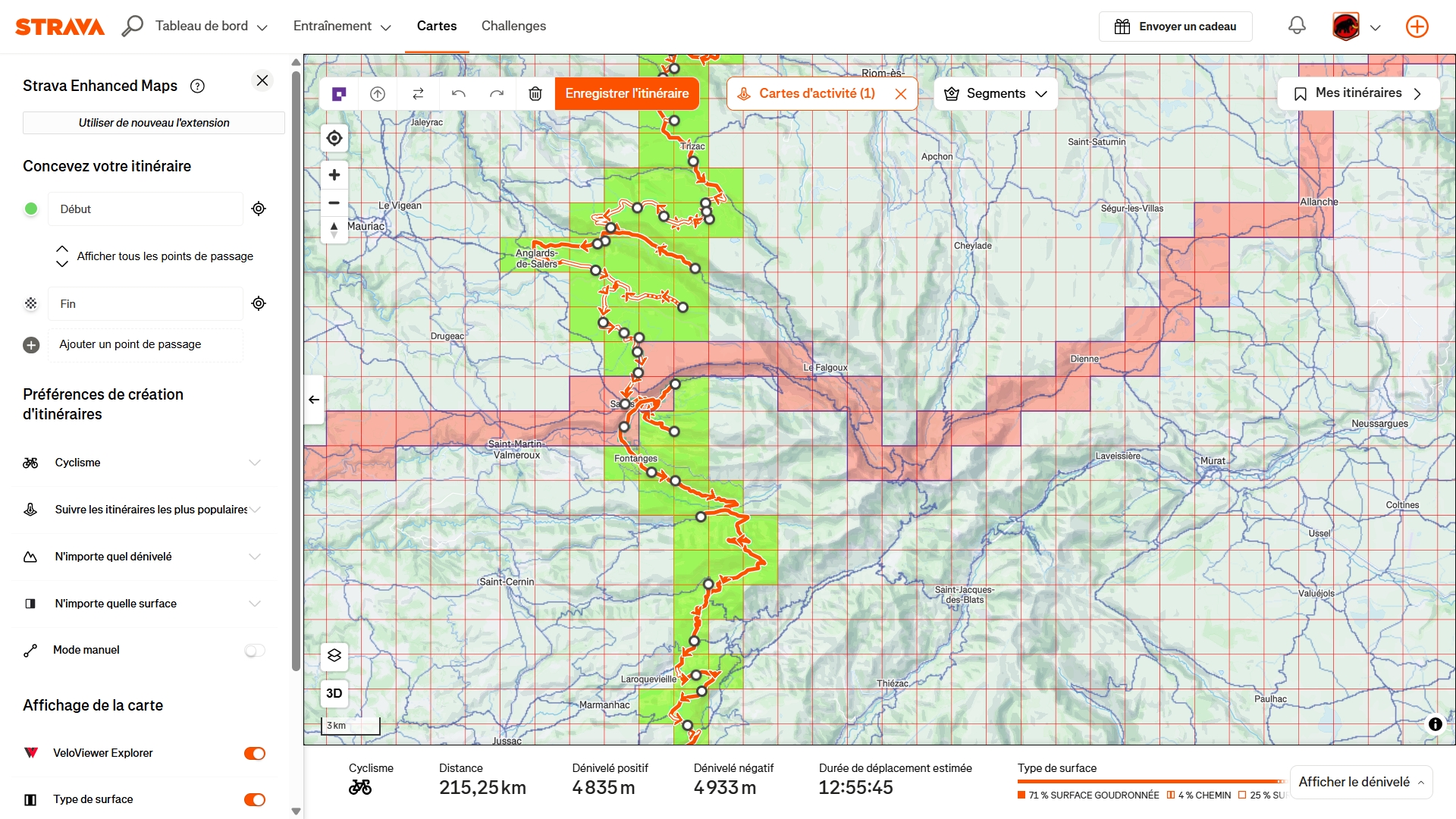1456x819 pixels.
Task: Click Enregistrer l'itinéraire button
Action: [626, 94]
